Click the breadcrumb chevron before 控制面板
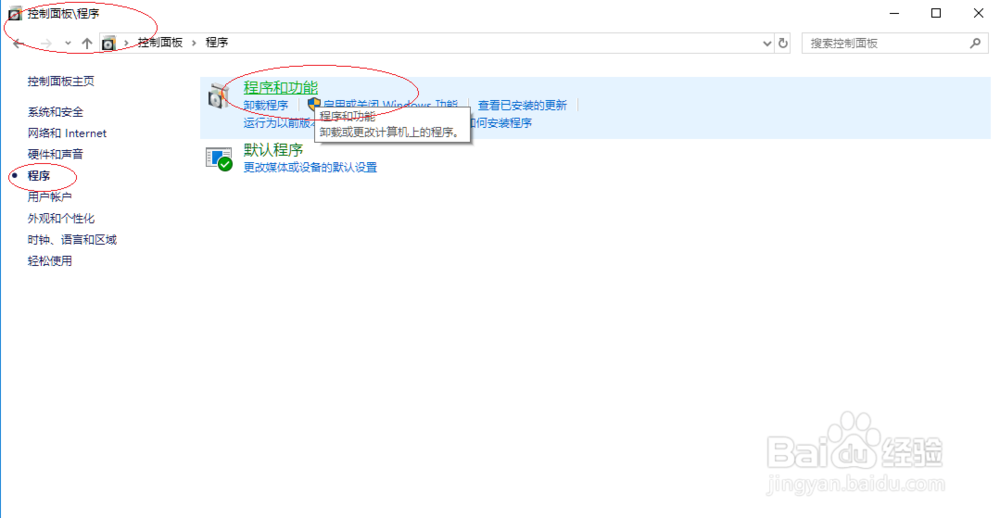The width and height of the screenshot is (1000, 518). 126,43
